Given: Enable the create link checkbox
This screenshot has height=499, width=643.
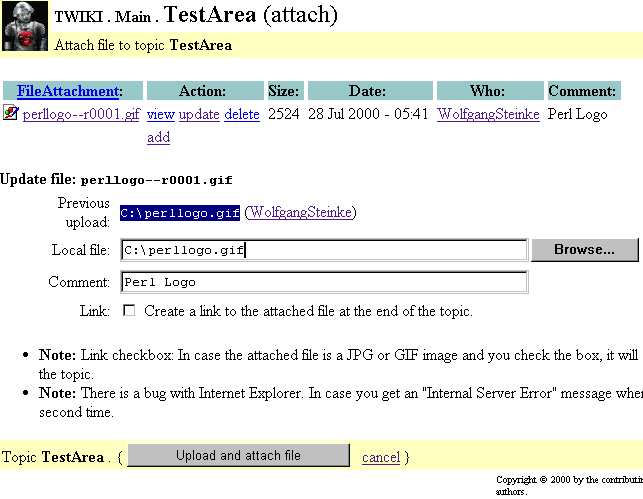Looking at the screenshot, I should [x=129, y=311].
